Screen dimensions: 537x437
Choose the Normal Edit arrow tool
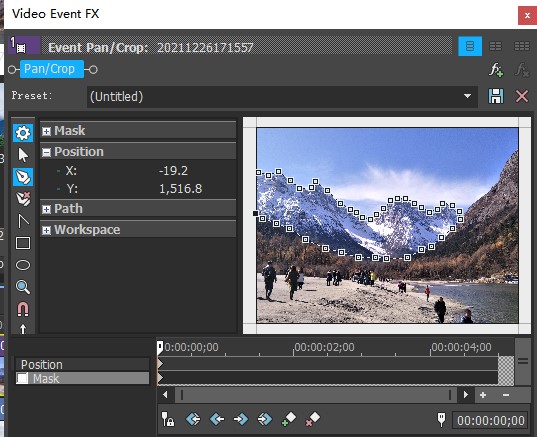point(23,155)
